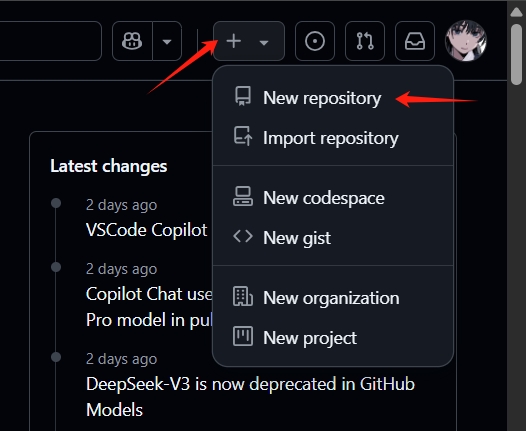Select New organization menu entry

333,298
